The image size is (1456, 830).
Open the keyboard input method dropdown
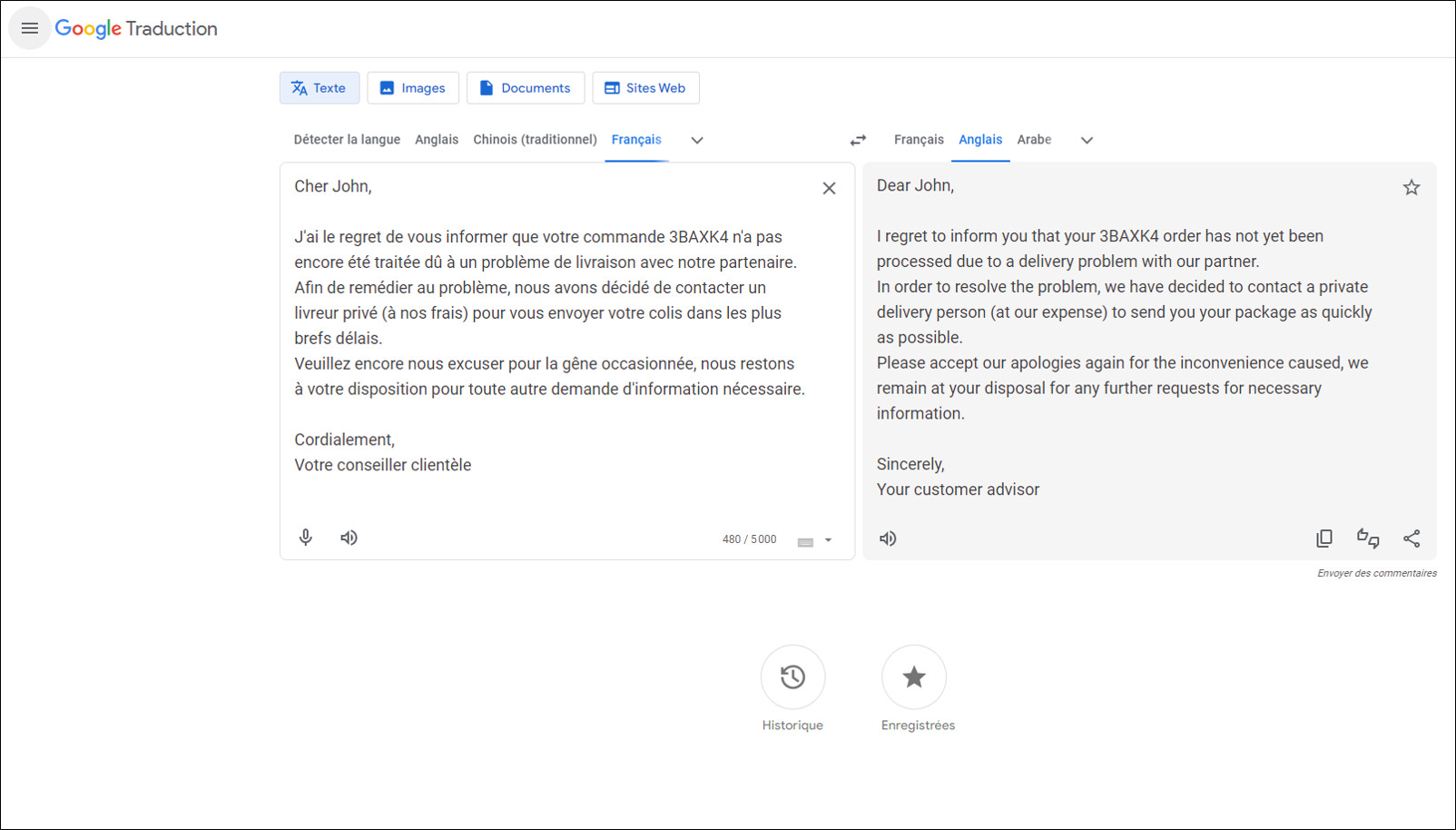[x=827, y=539]
